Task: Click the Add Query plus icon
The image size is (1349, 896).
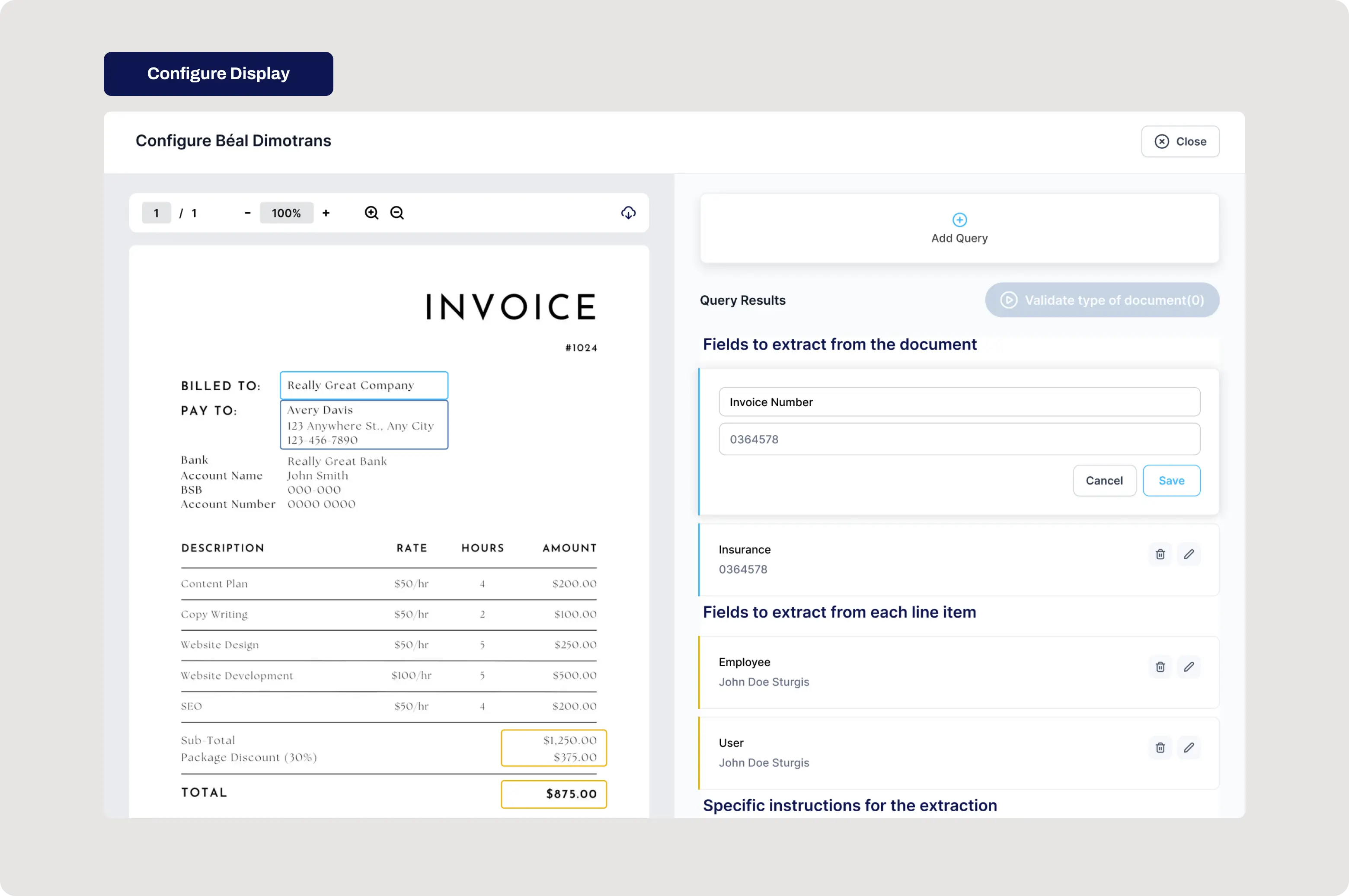Action: [x=959, y=220]
